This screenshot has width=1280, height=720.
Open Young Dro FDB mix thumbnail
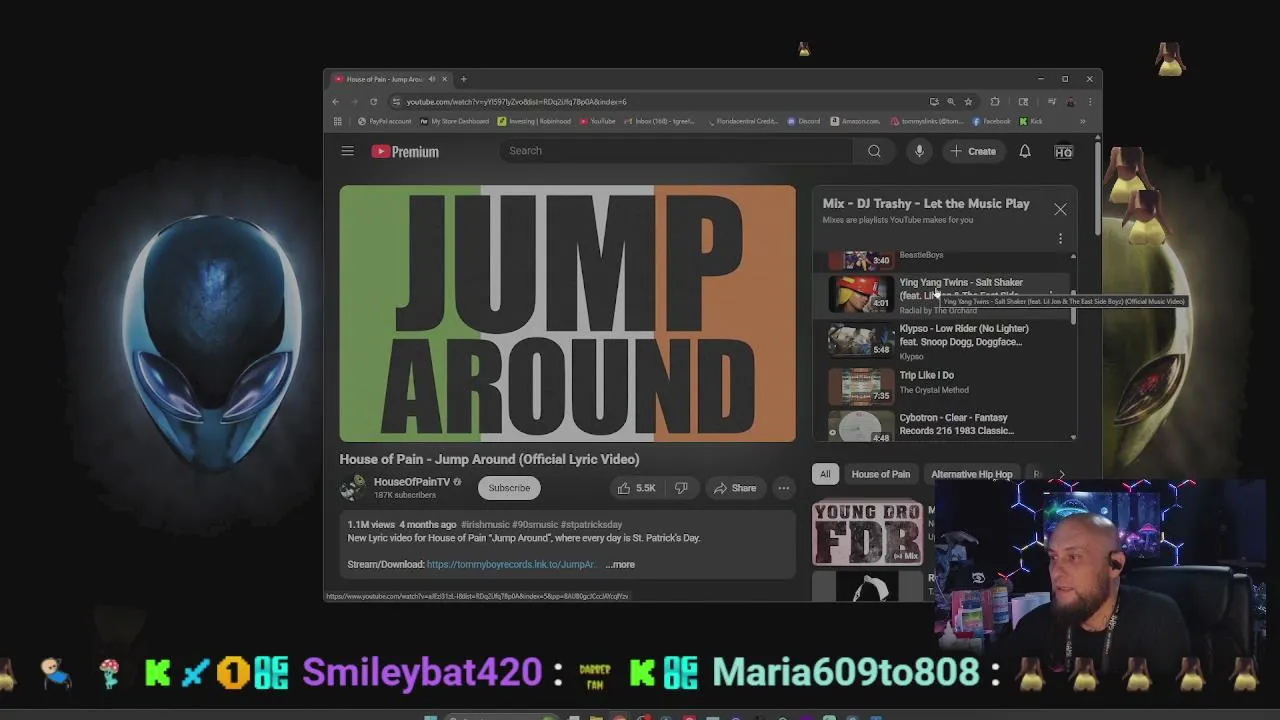[867, 532]
